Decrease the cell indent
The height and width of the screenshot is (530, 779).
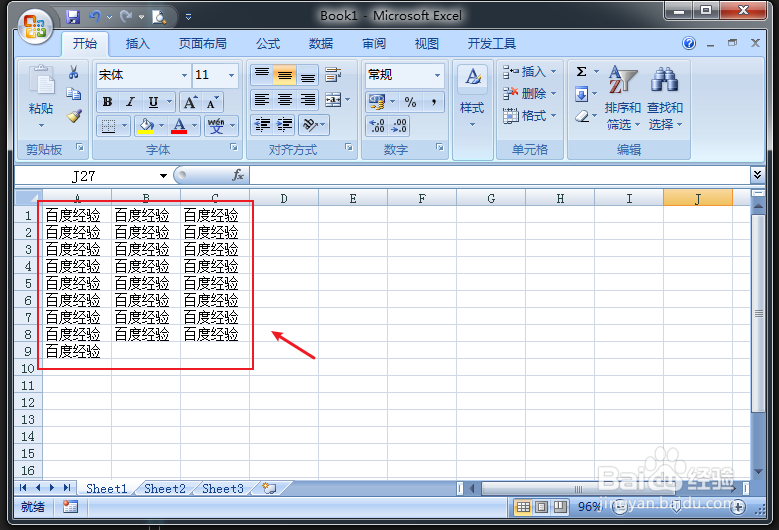tap(262, 125)
